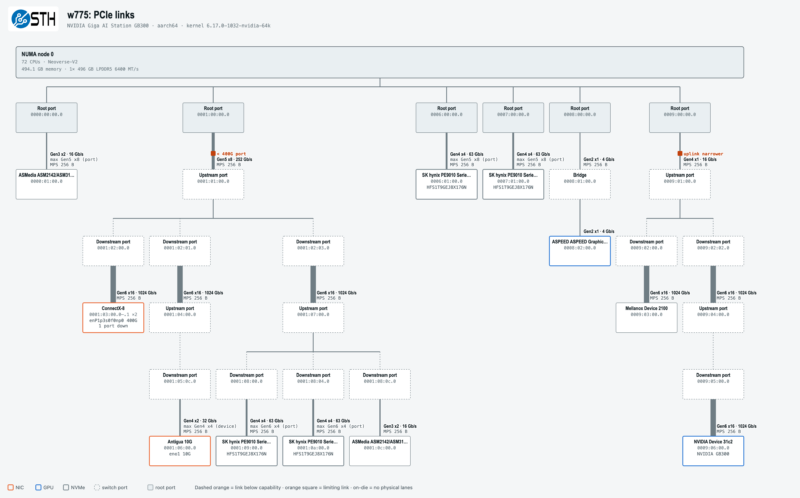Click the 'w775: PCIe links' title
This screenshot has height=498, width=800.
[x=101, y=15]
